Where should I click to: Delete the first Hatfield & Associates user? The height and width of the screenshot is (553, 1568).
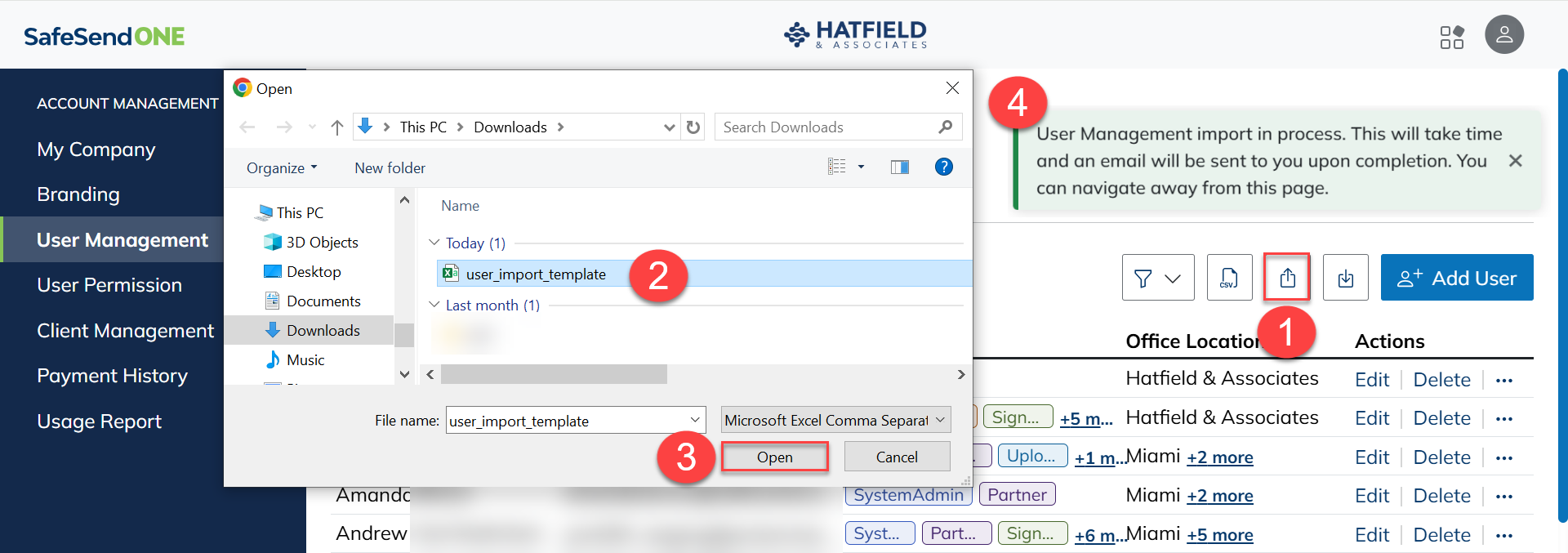coord(1441,380)
